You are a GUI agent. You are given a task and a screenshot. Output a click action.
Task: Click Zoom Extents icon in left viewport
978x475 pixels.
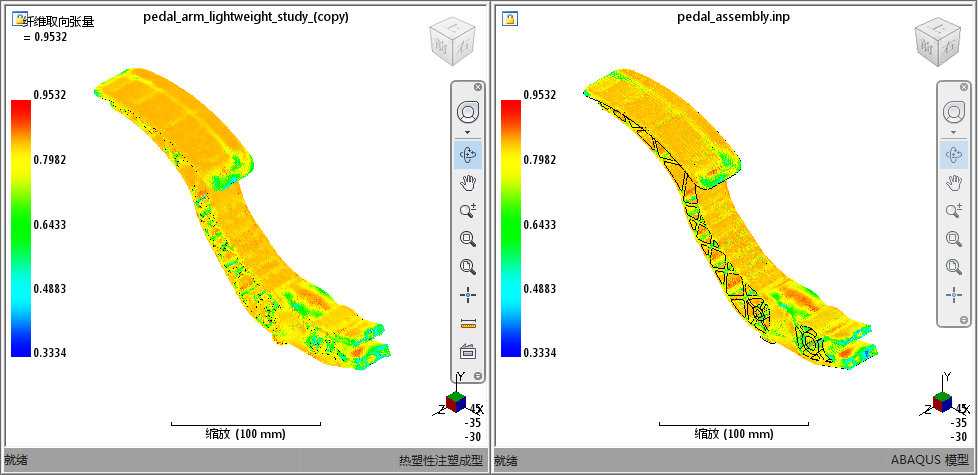468,267
